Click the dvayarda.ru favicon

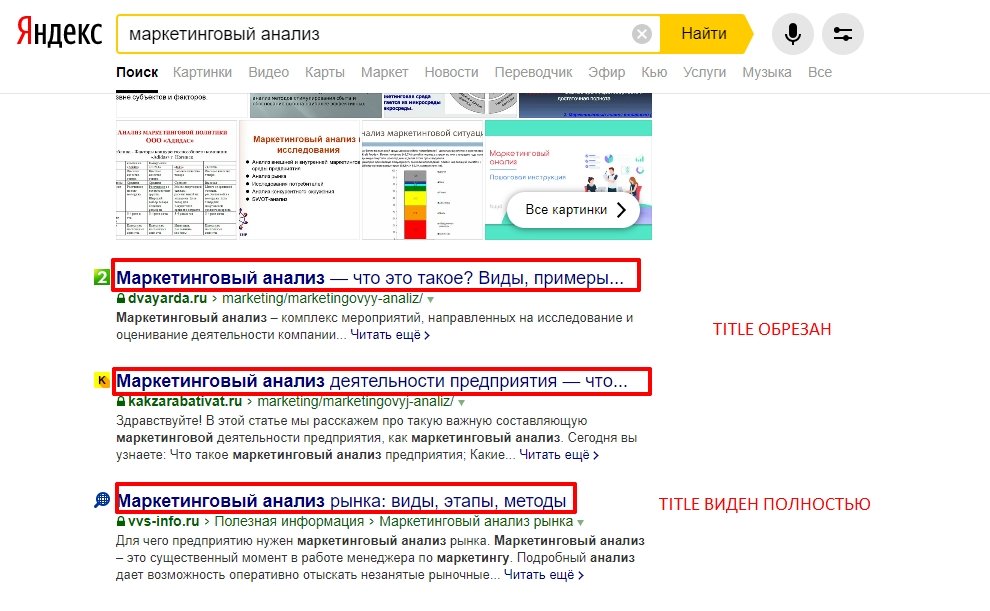pos(101,277)
